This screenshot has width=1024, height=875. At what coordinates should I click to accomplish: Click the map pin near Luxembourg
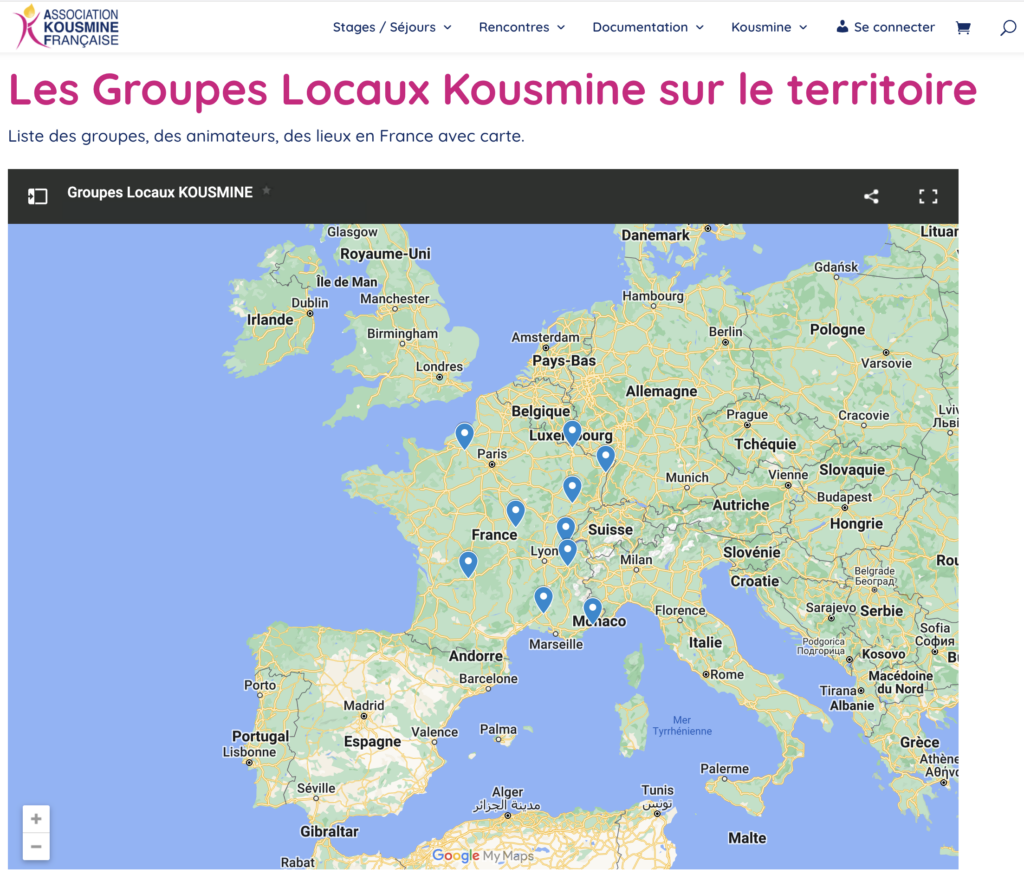tap(572, 433)
